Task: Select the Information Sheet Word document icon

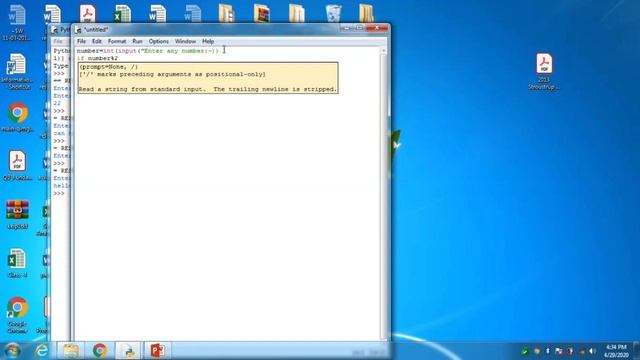Action: tap(17, 71)
